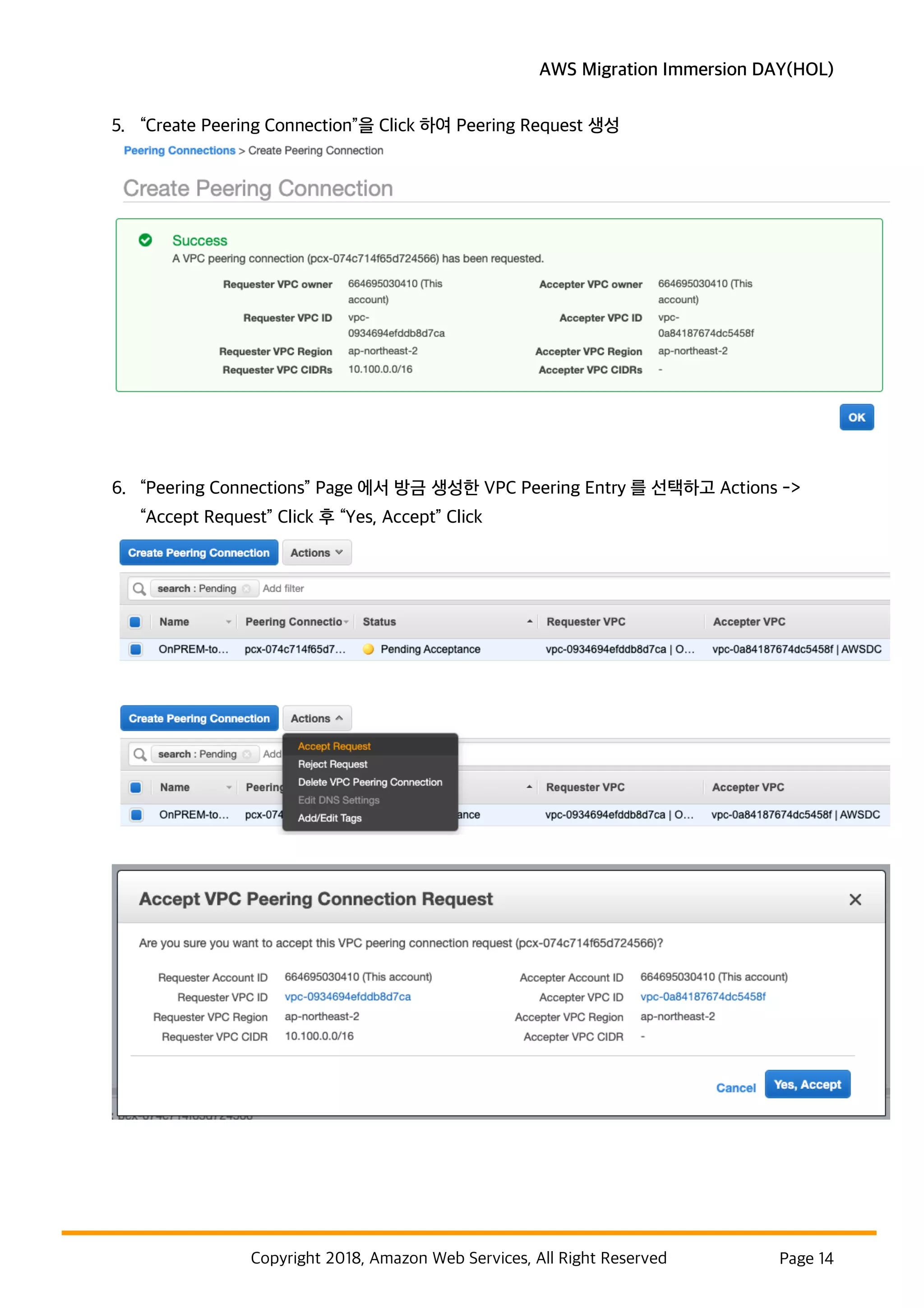Click yellow Pending Acceptance status icon
This screenshot has width=924, height=1308.
368,649
